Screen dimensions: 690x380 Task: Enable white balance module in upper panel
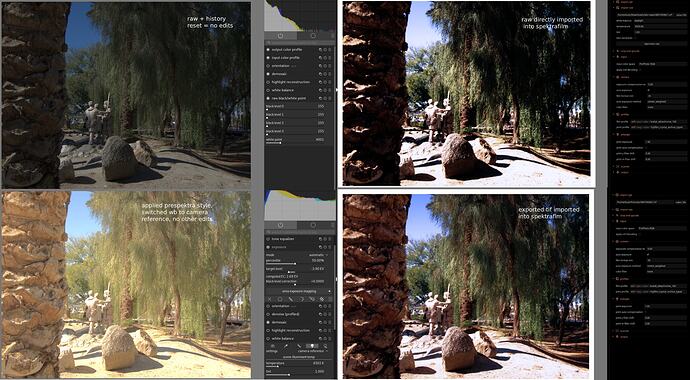(268, 90)
